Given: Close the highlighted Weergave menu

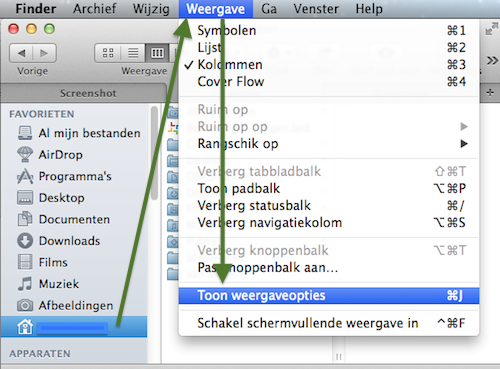Looking at the screenshot, I should click(x=216, y=9).
